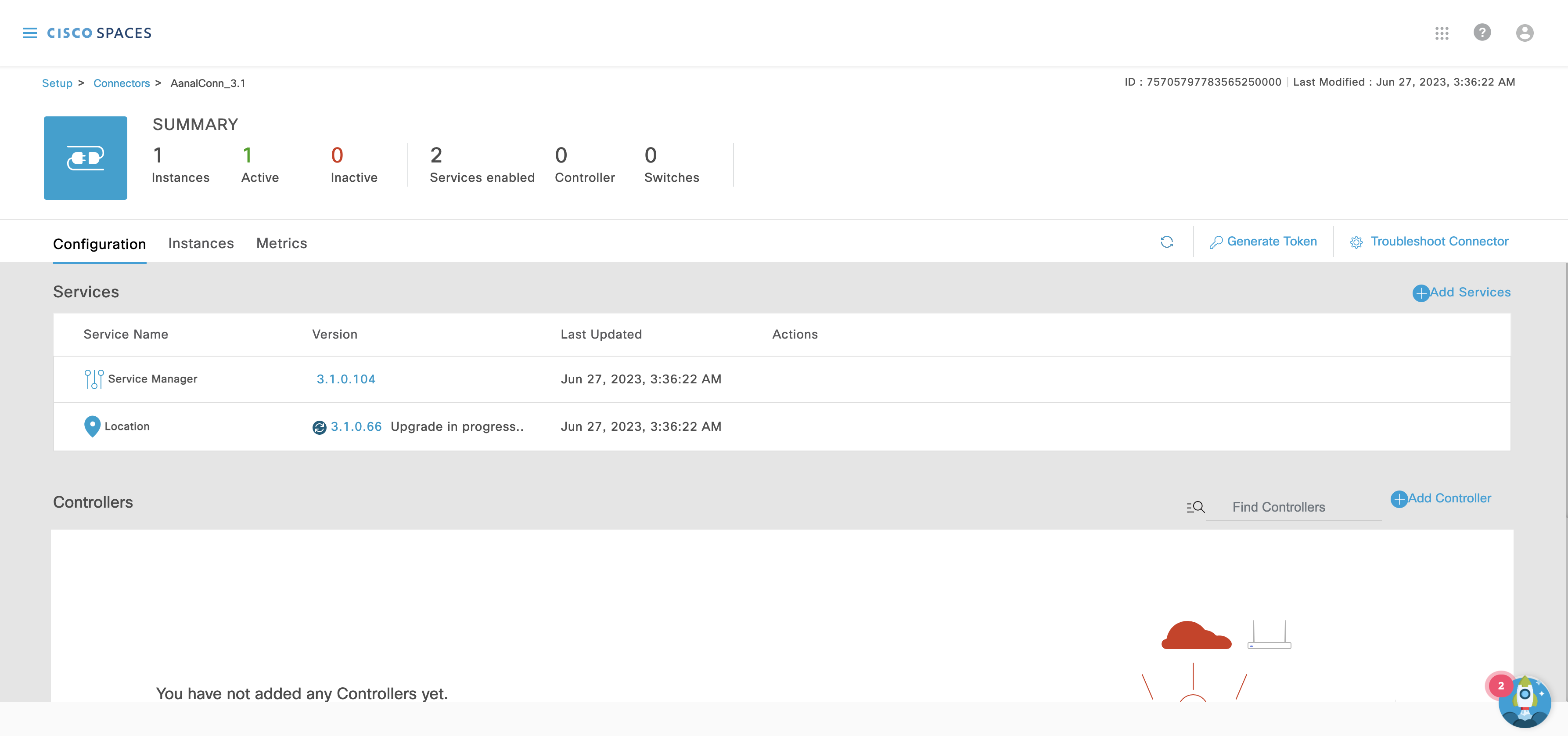Open the Connectors breadcrumb link

click(122, 83)
